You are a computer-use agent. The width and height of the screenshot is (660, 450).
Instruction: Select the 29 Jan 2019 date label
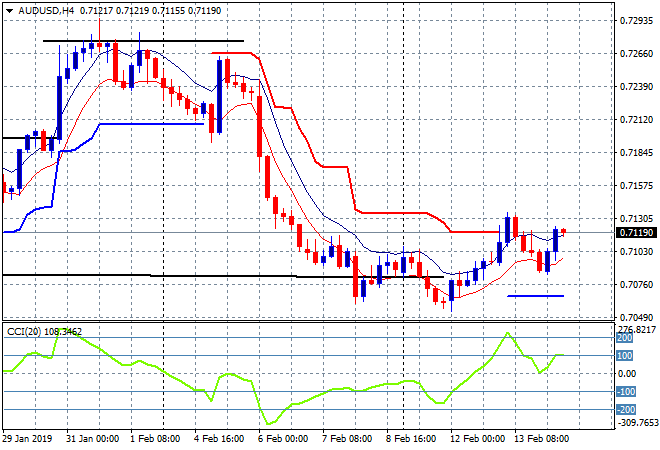[x=31, y=438]
